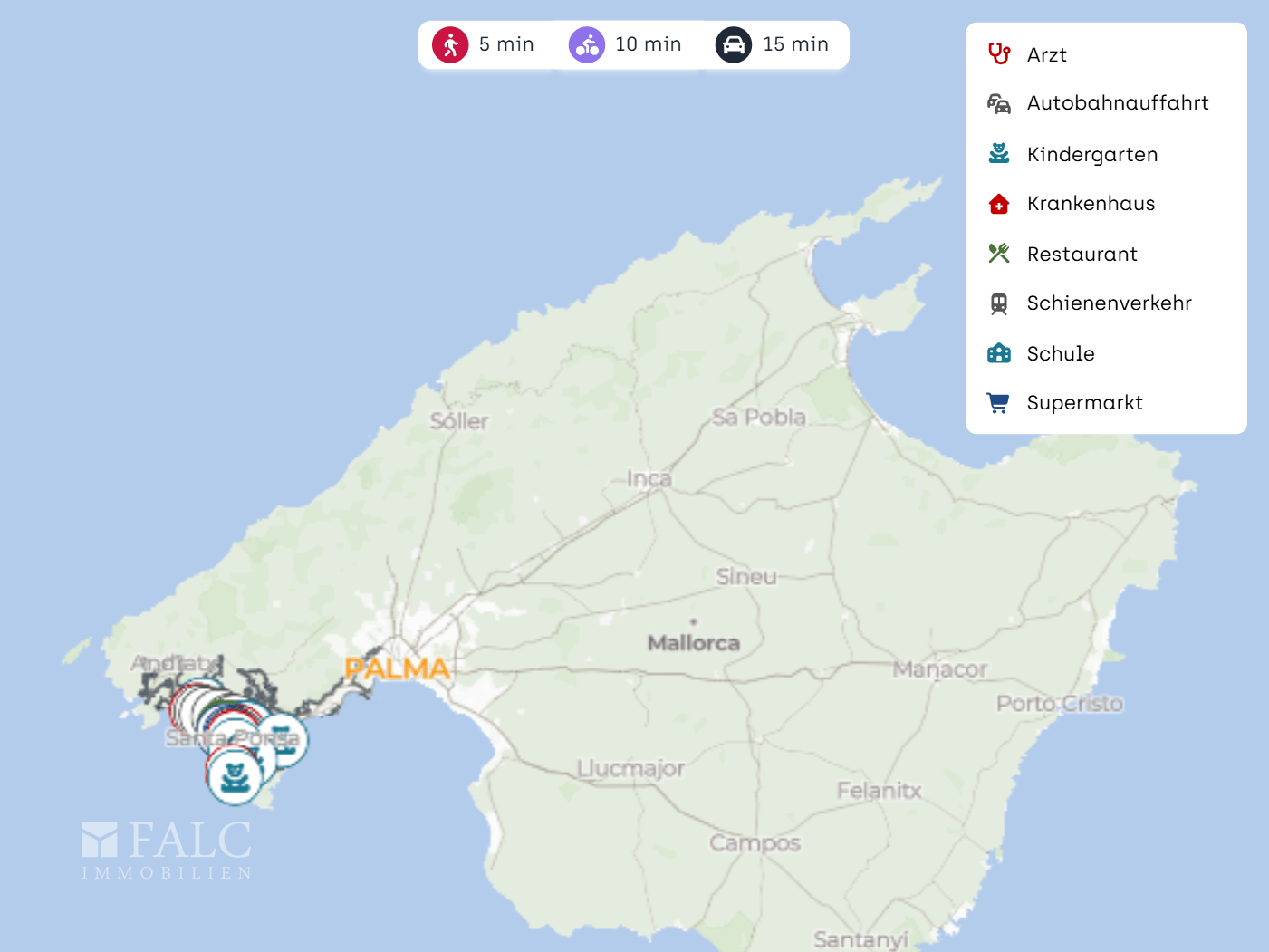Click the Llucmajor town label
This screenshot has width=1269, height=952.
630,768
